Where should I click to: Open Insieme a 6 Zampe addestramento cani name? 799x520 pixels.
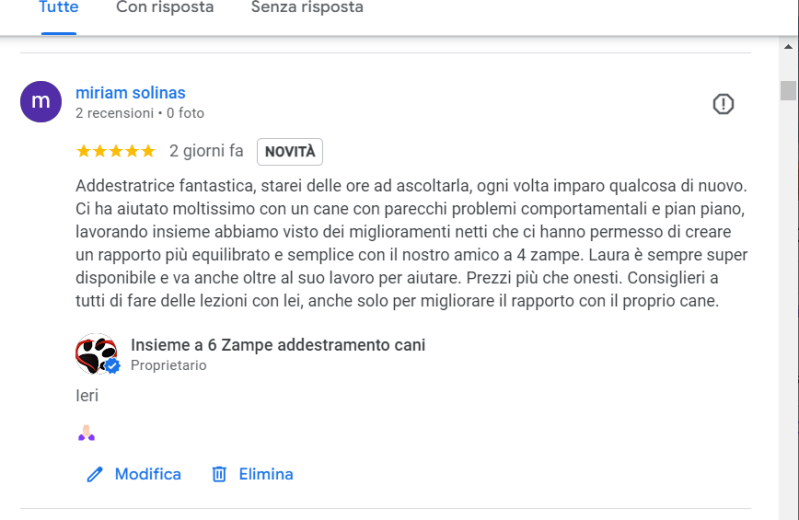[278, 345]
